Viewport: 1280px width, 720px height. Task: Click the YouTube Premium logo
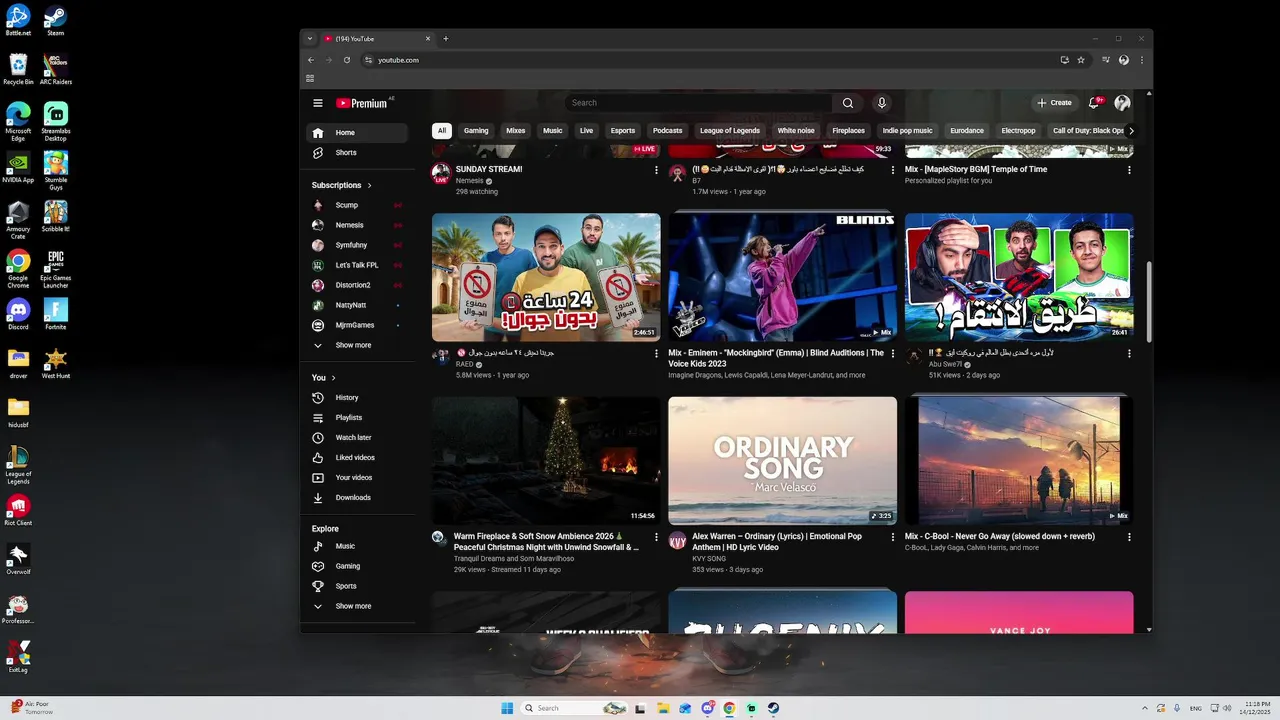[363, 103]
